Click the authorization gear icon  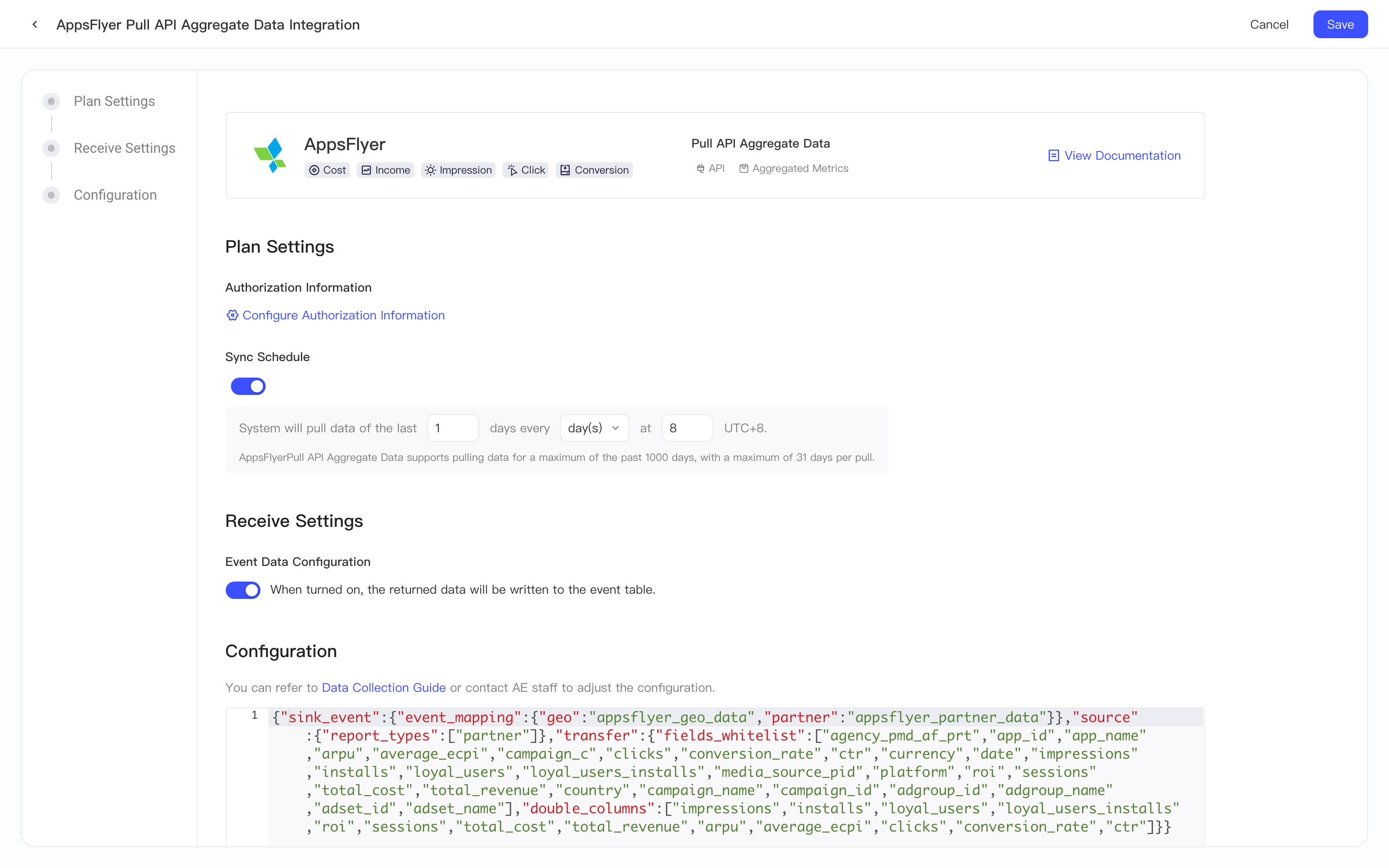pyautogui.click(x=232, y=315)
